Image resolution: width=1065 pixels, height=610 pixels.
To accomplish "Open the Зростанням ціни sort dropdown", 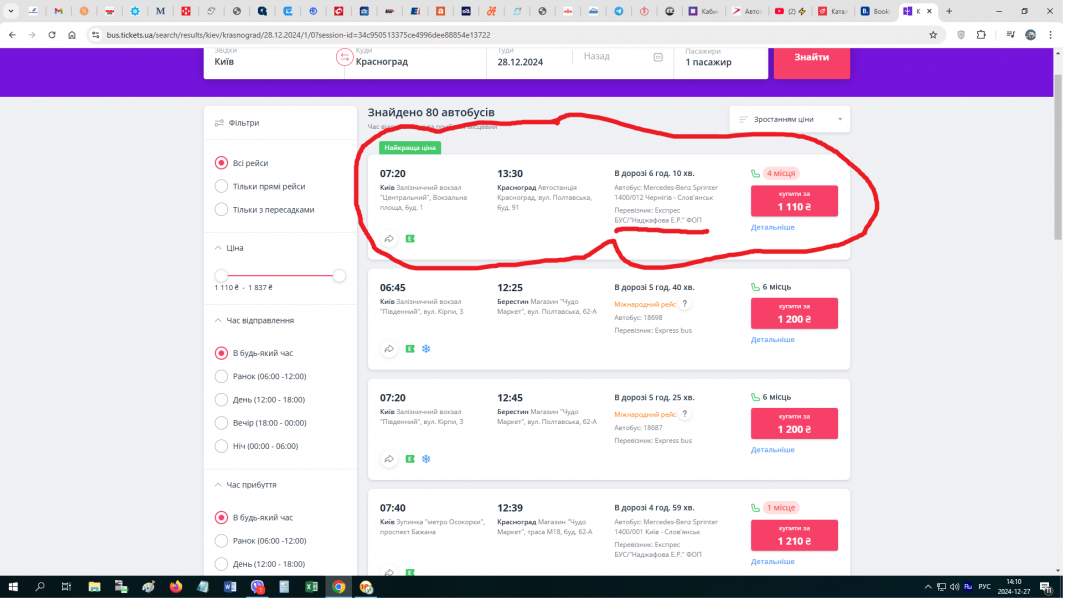I will [x=789, y=119].
